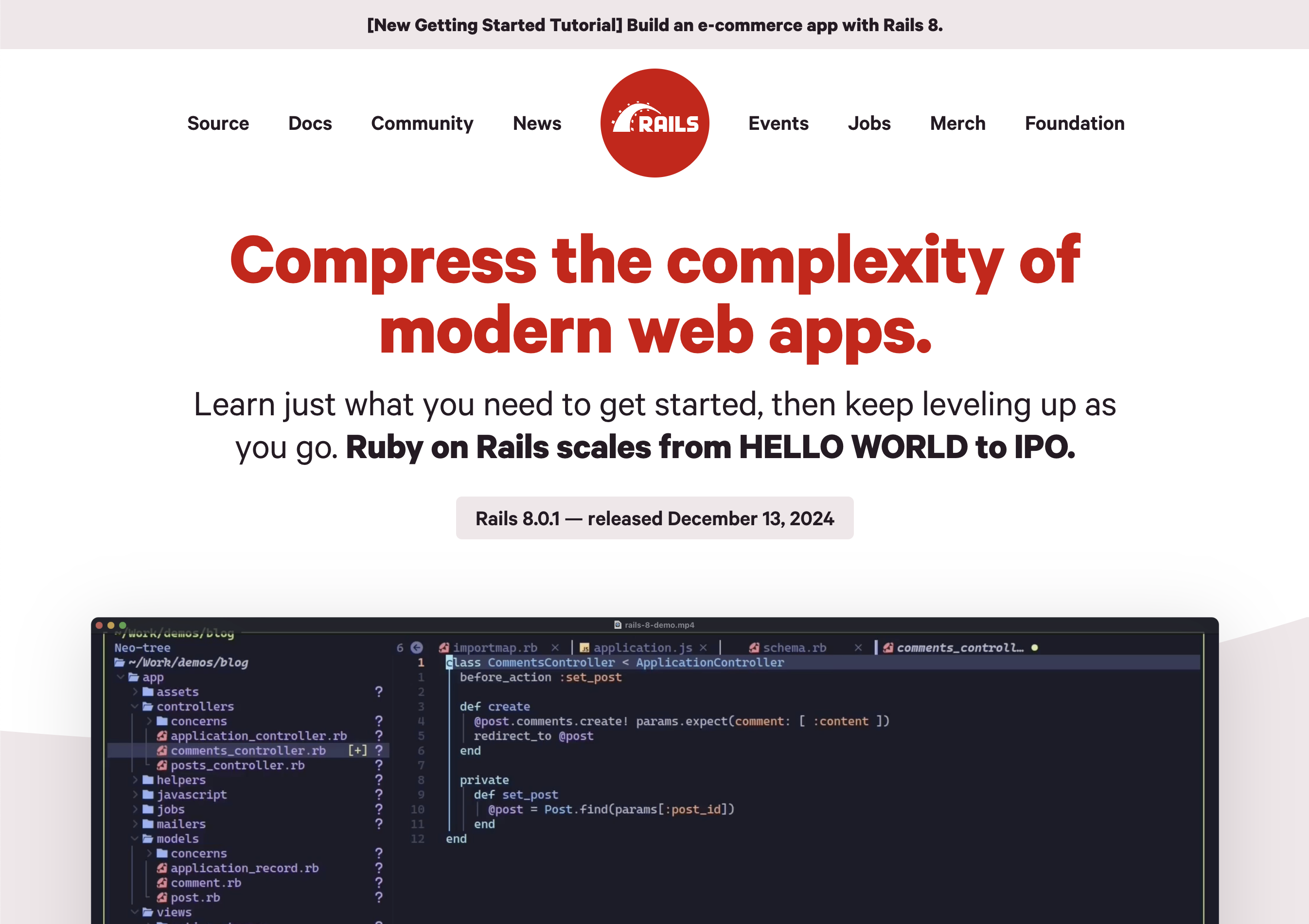Click the rails-8-demo.mp4 video title
Viewport: 1309px width, 924px height.
point(654,625)
